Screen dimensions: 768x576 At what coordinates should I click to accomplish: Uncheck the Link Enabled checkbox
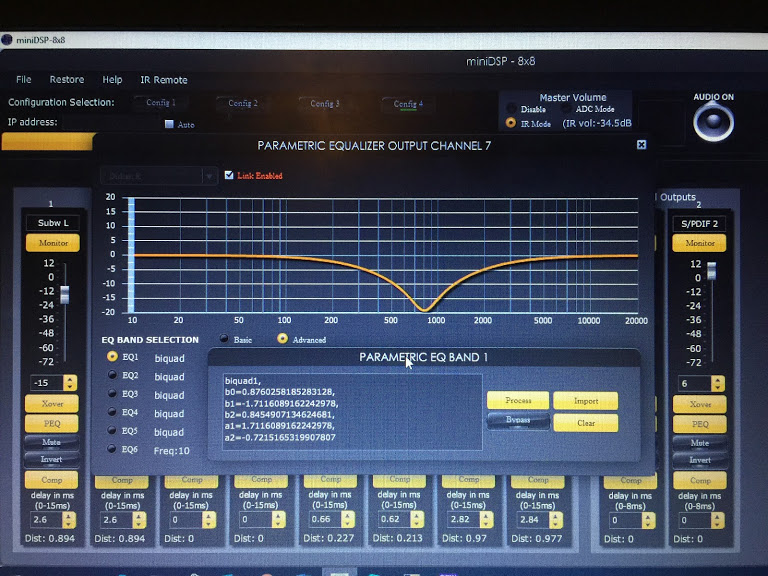tap(229, 175)
